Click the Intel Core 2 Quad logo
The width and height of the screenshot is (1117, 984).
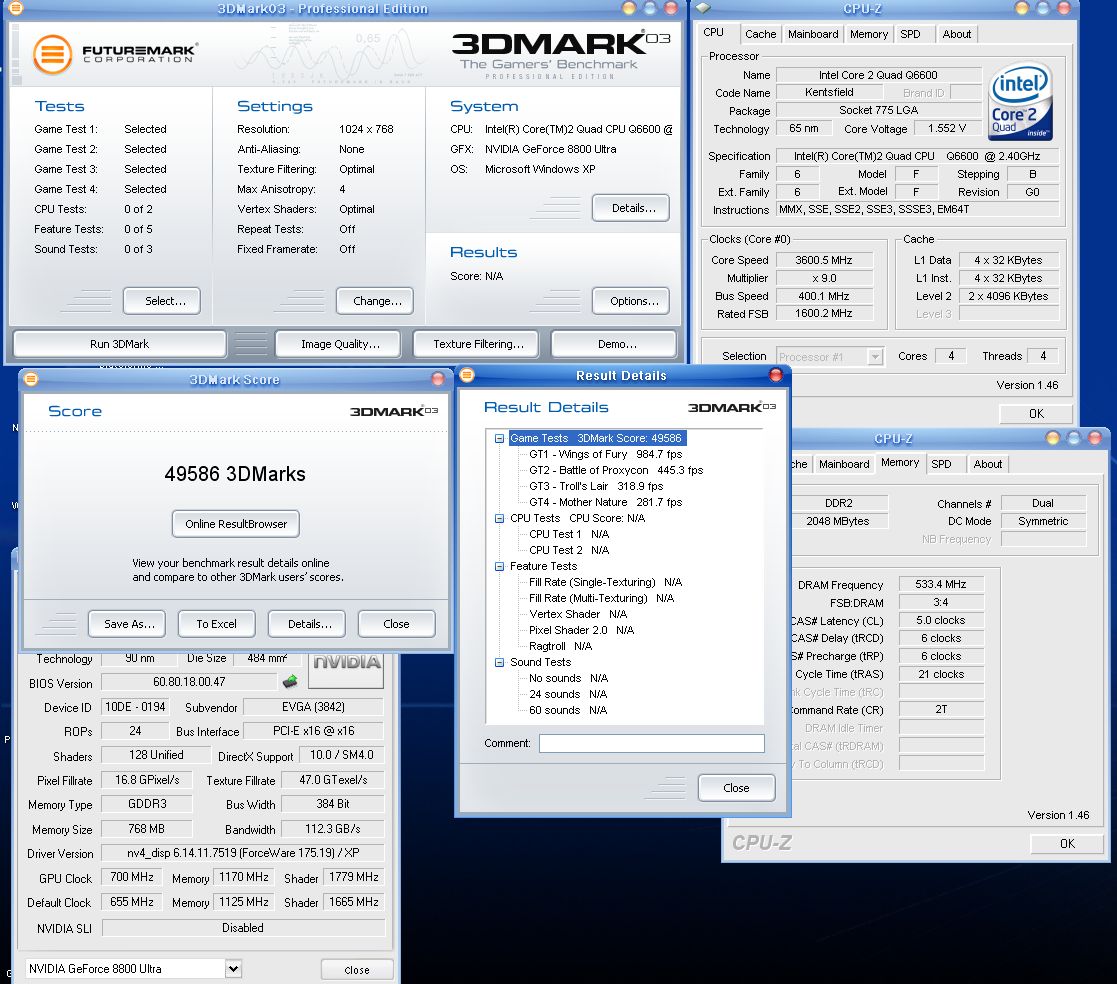(x=1021, y=101)
